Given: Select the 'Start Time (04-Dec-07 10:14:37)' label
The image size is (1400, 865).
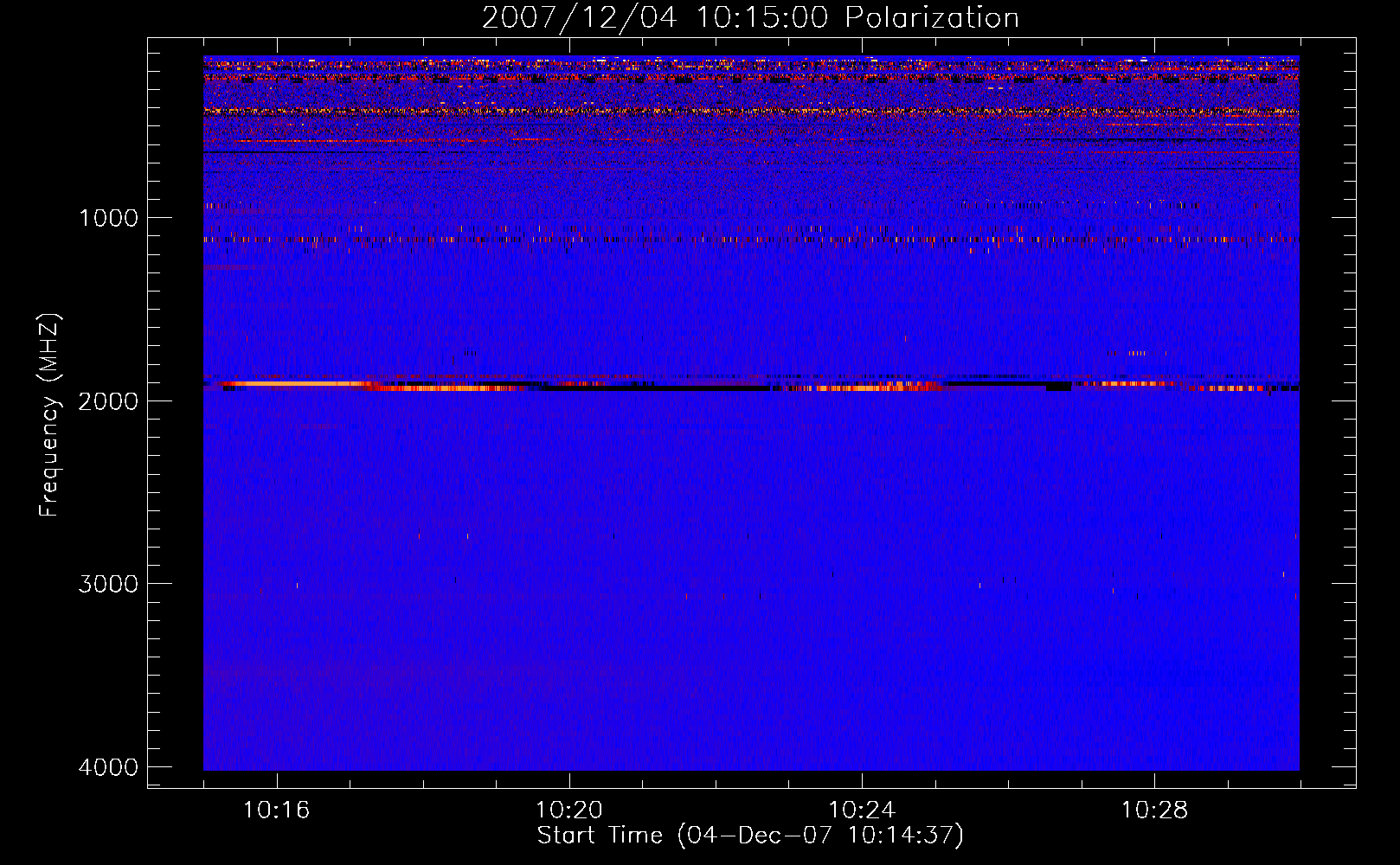Looking at the screenshot, I should (x=750, y=836).
